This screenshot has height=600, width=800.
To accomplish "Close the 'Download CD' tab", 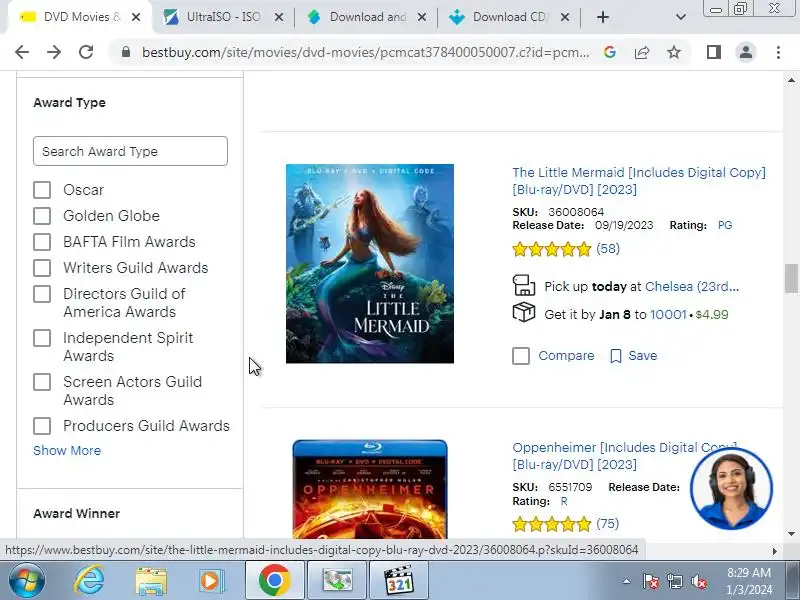I will (x=564, y=17).
